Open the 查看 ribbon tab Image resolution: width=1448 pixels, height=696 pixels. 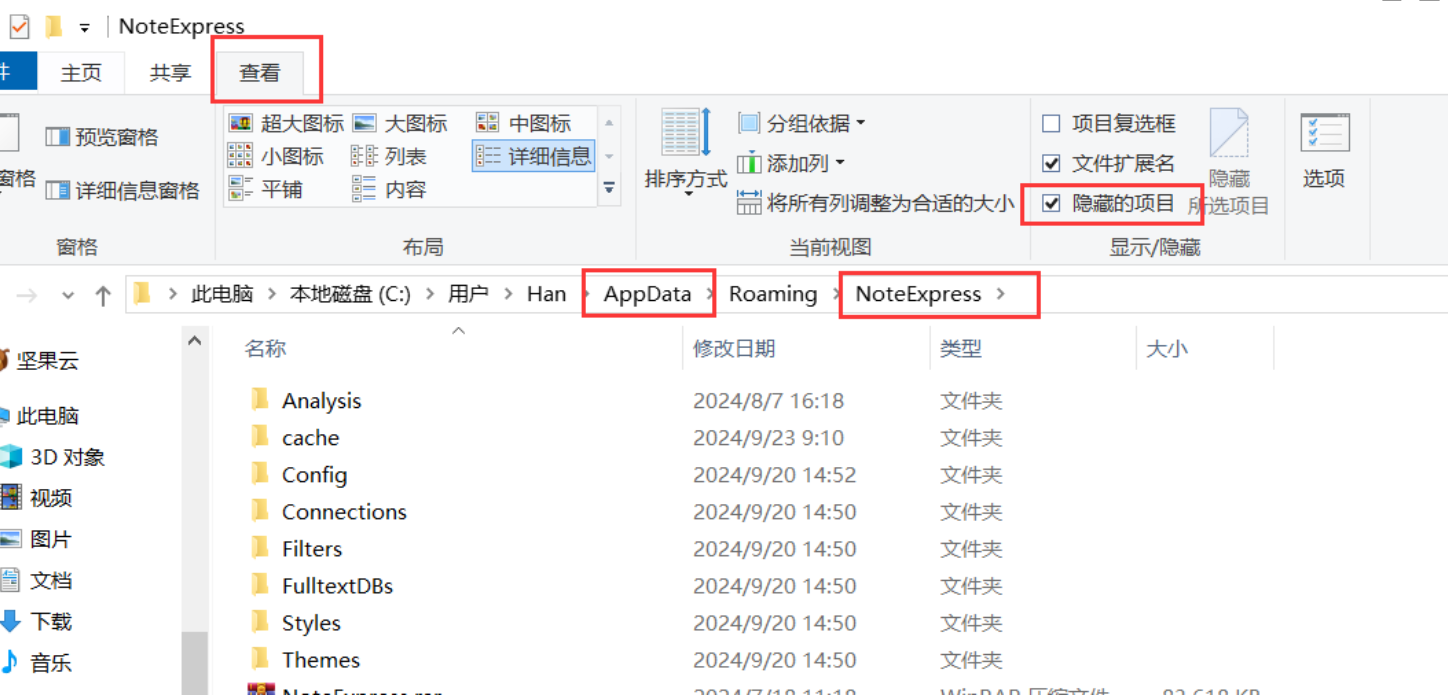click(260, 73)
